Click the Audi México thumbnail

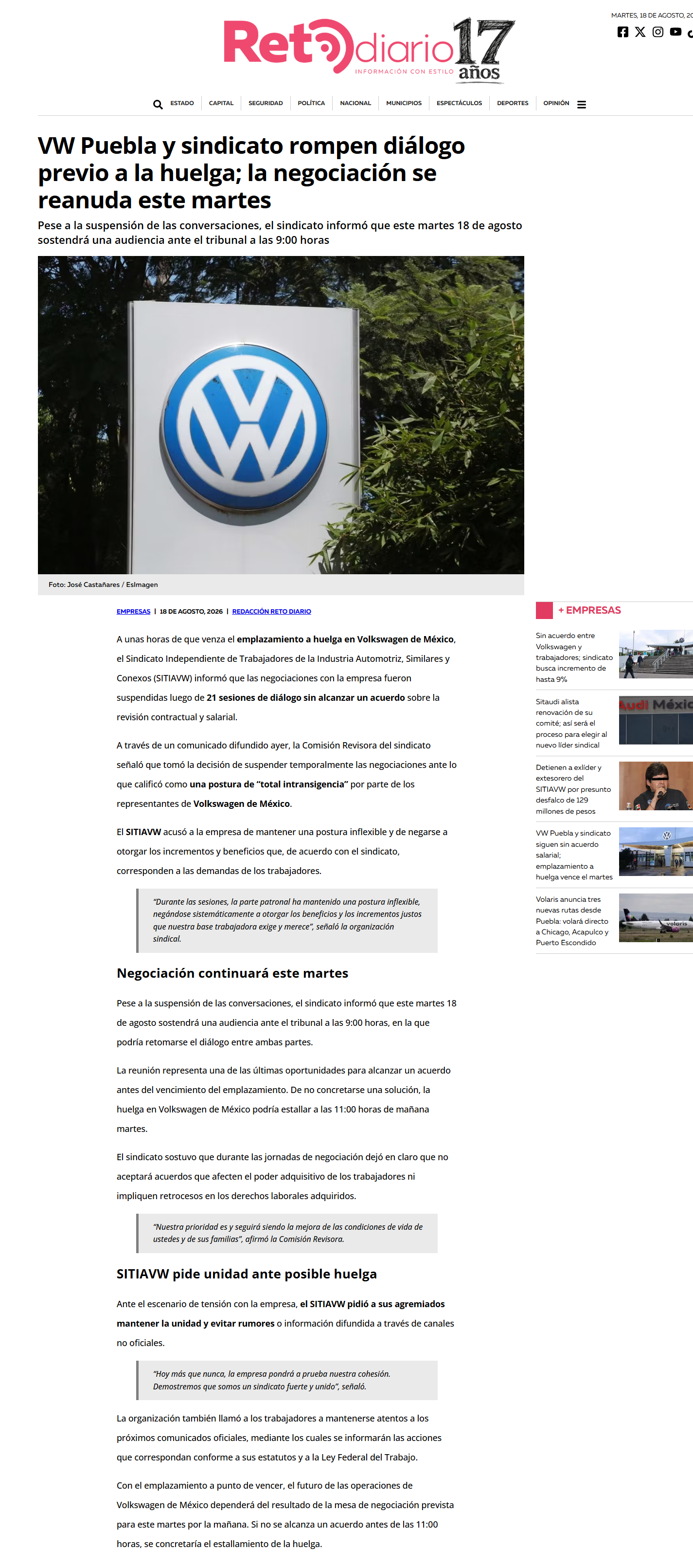pos(656,720)
